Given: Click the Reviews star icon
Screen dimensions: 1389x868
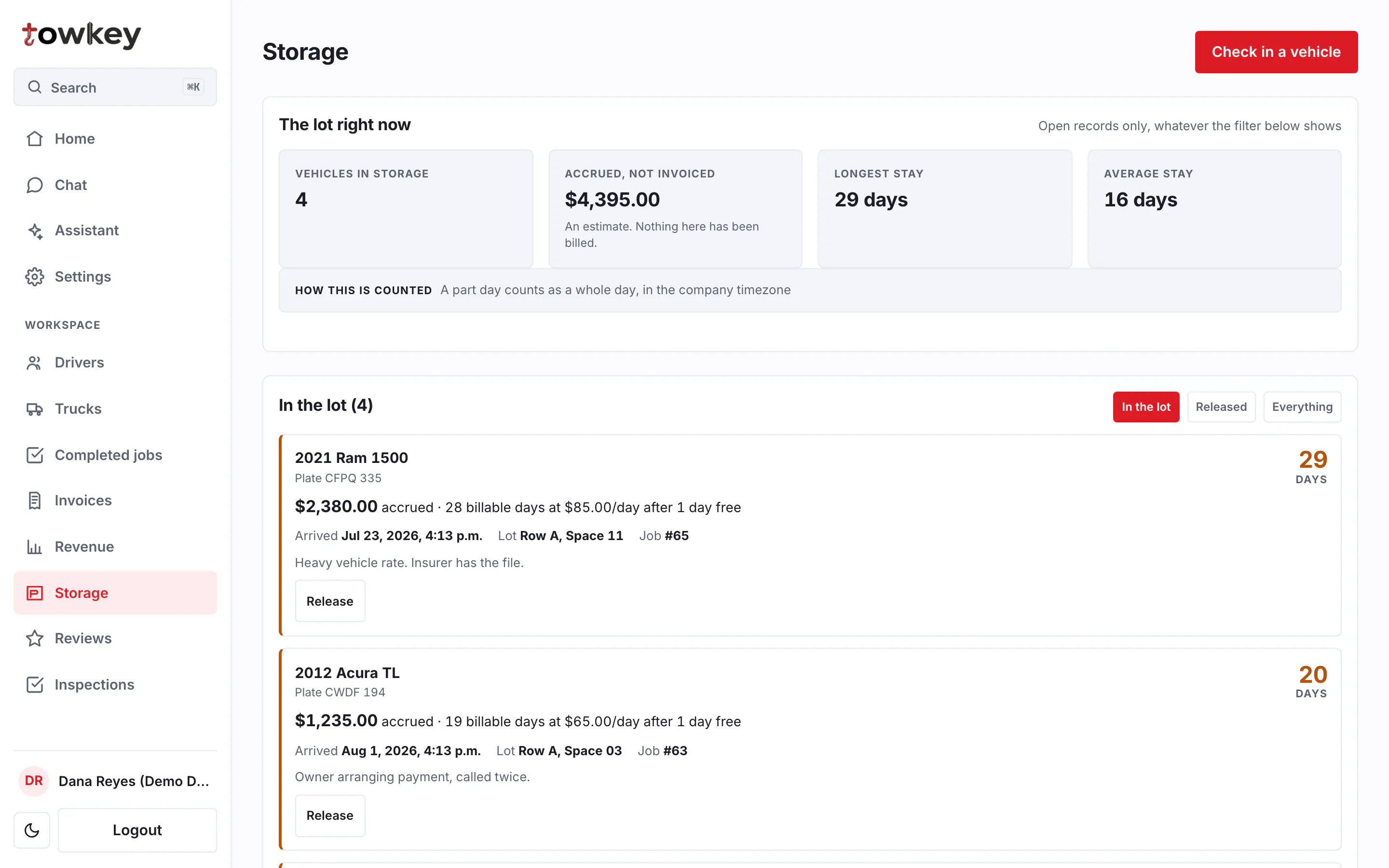Looking at the screenshot, I should [x=34, y=638].
